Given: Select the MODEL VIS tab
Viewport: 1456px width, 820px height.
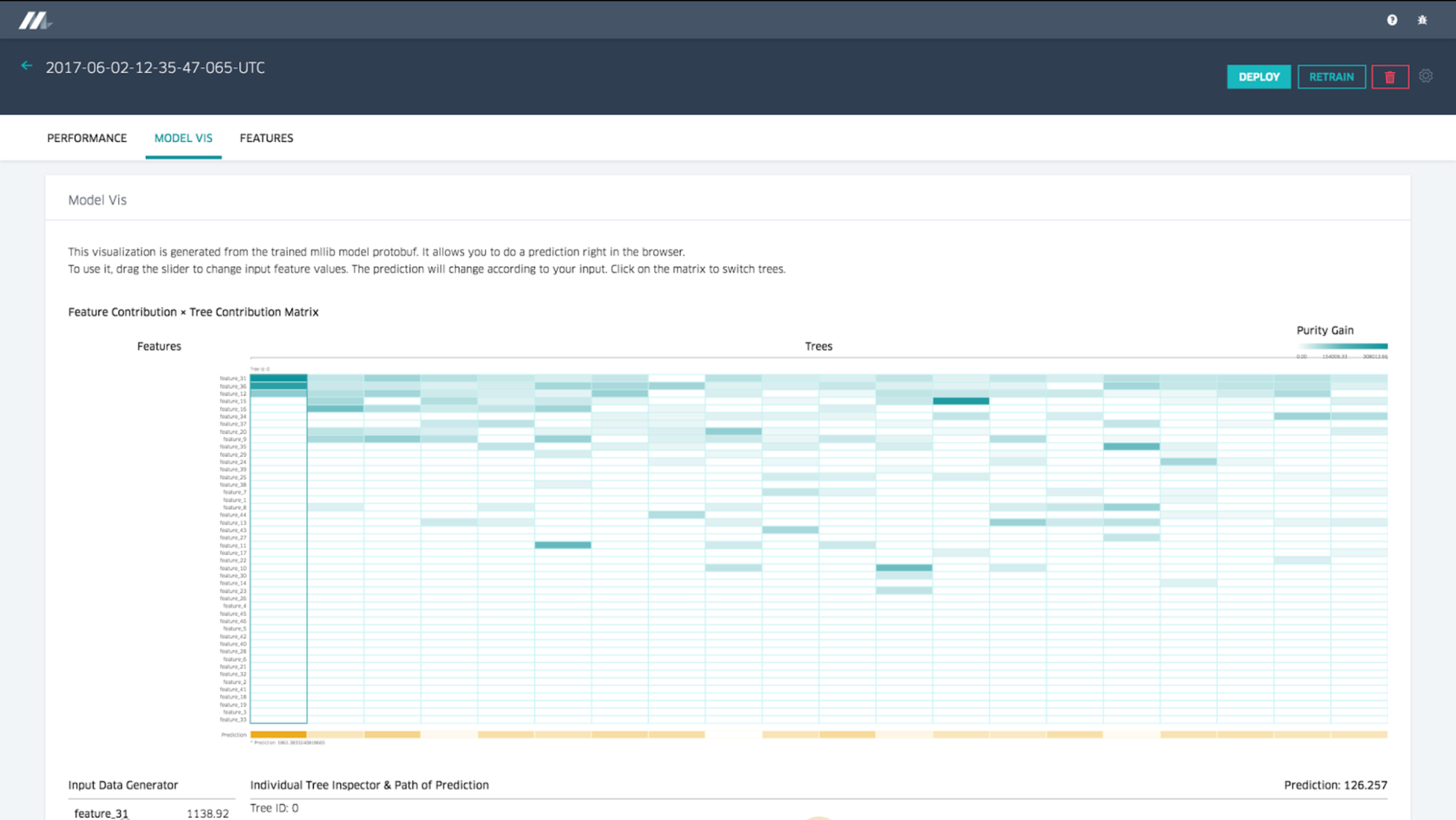Looking at the screenshot, I should click(184, 138).
